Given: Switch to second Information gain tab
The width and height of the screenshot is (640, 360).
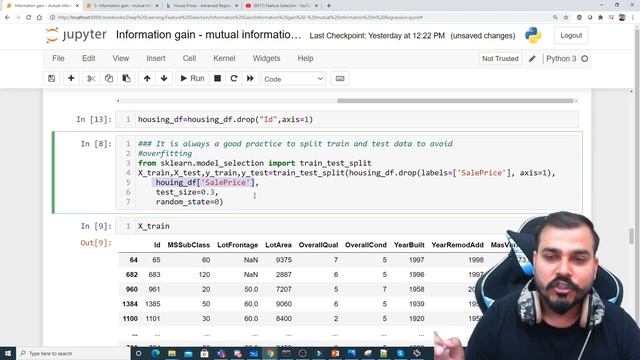Looking at the screenshot, I should (x=122, y=6).
